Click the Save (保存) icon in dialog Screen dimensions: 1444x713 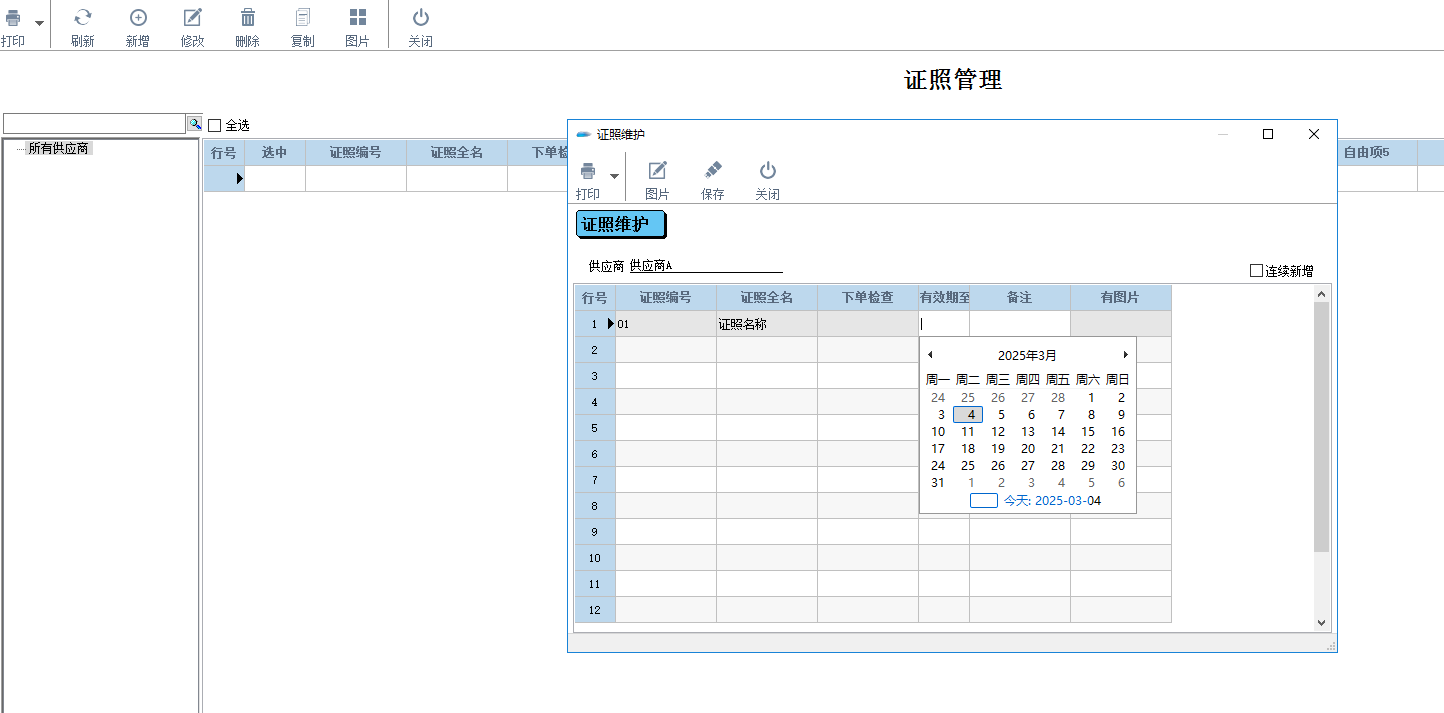pyautogui.click(x=713, y=171)
